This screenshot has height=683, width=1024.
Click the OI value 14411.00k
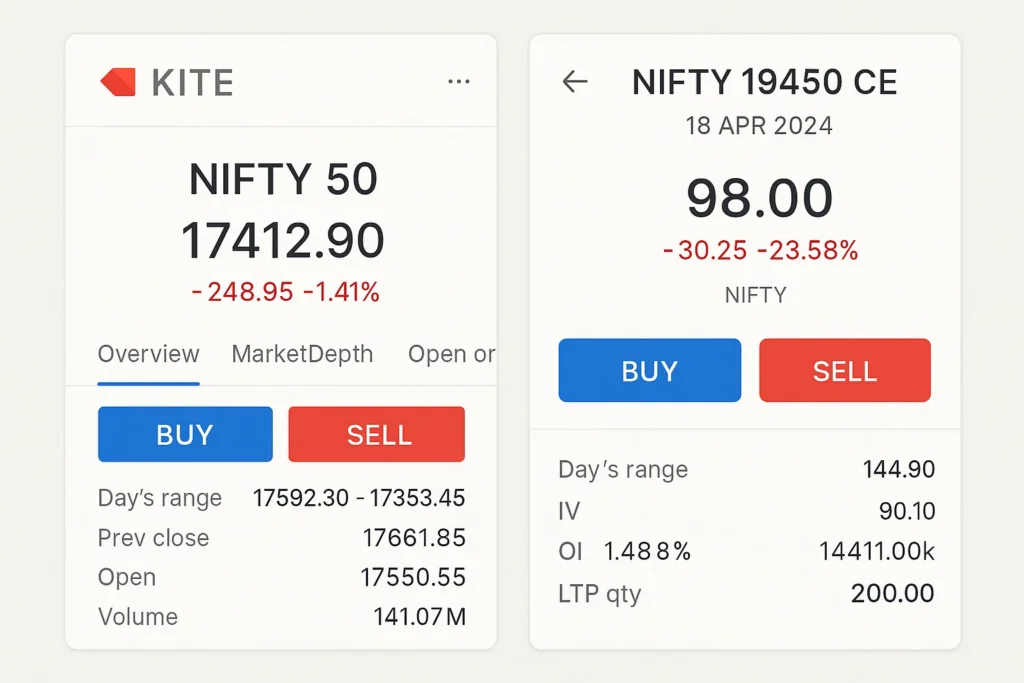click(878, 551)
